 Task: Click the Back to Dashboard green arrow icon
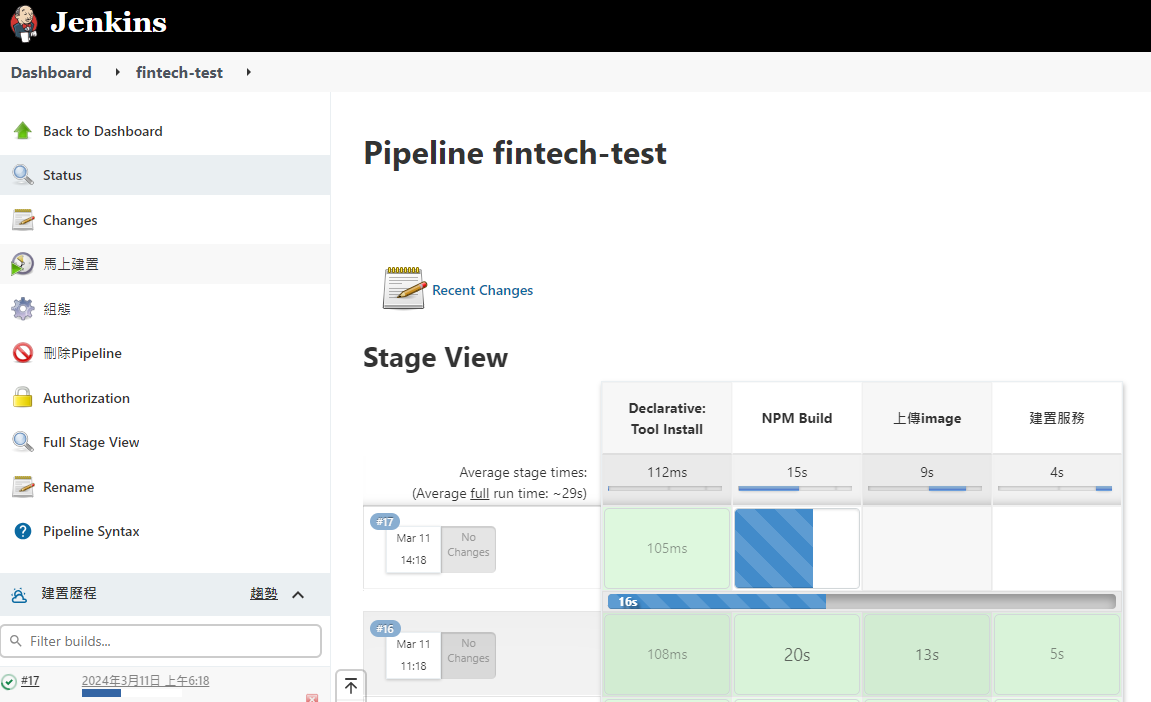(x=23, y=131)
